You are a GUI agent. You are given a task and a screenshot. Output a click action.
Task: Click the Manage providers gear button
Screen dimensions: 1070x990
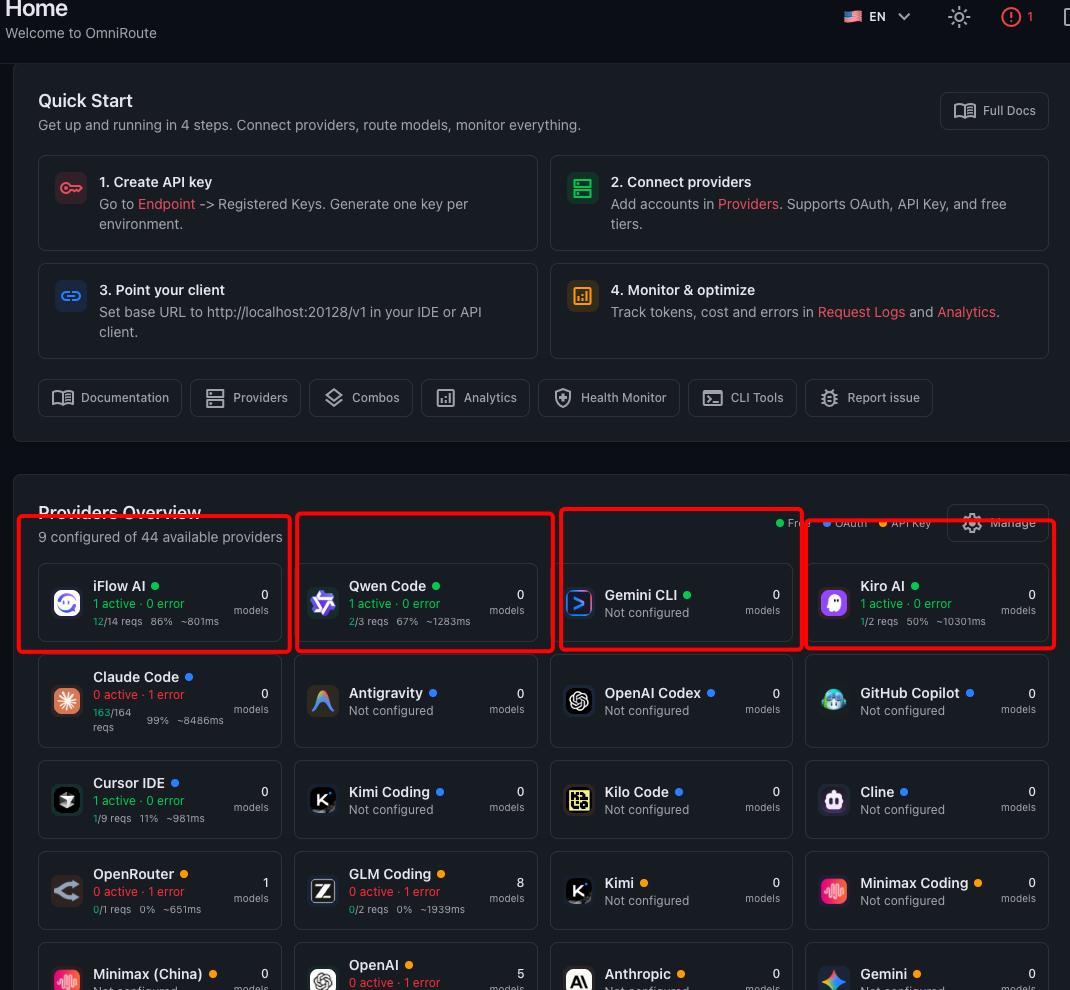pos(998,523)
